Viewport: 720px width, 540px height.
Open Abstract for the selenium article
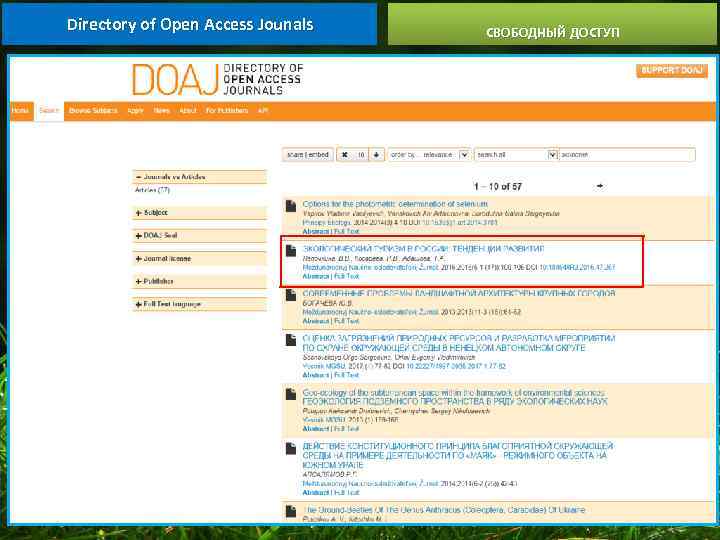pyautogui.click(x=316, y=231)
